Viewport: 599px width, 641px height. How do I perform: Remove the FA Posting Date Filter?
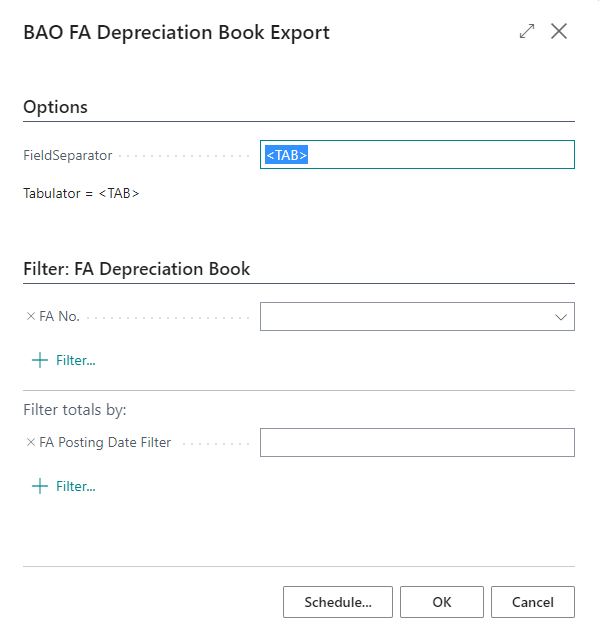pyautogui.click(x=31, y=442)
